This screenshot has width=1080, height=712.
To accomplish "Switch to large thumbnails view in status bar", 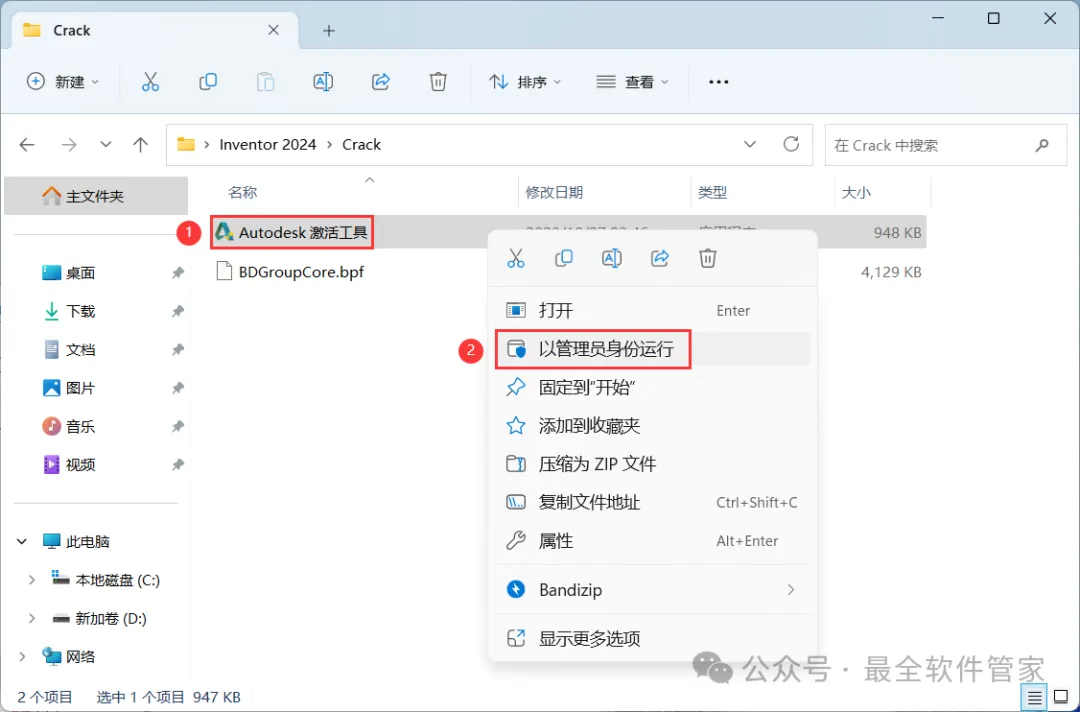I will 1061,698.
